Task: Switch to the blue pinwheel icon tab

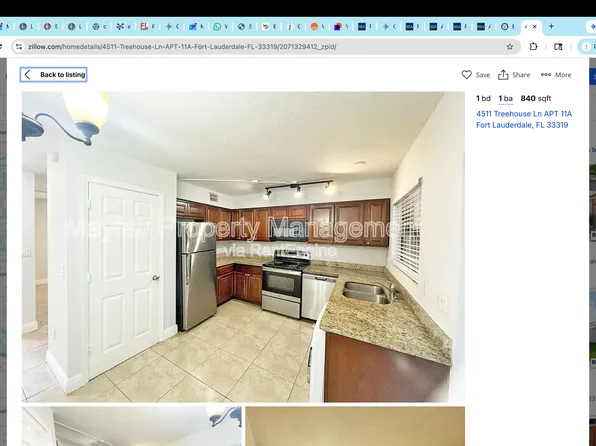Action: 120,27
